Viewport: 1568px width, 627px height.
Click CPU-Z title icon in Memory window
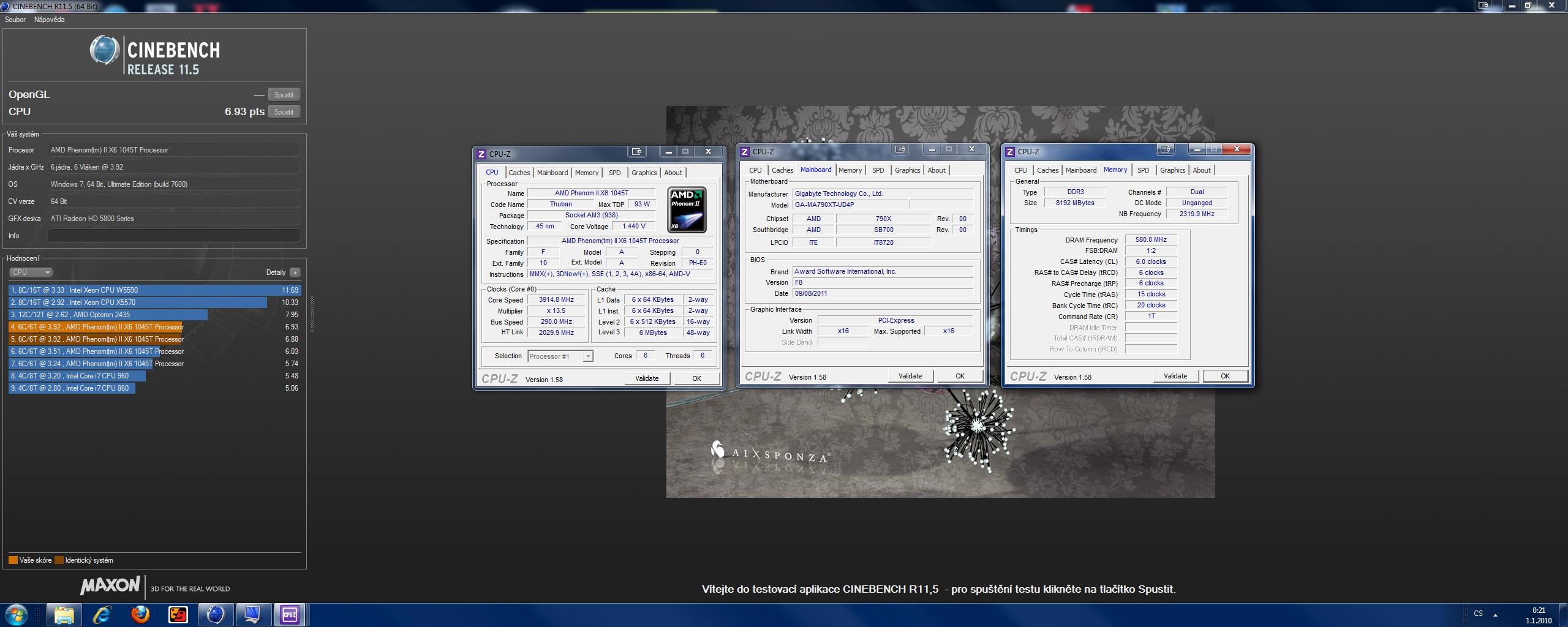pyautogui.click(x=1010, y=152)
